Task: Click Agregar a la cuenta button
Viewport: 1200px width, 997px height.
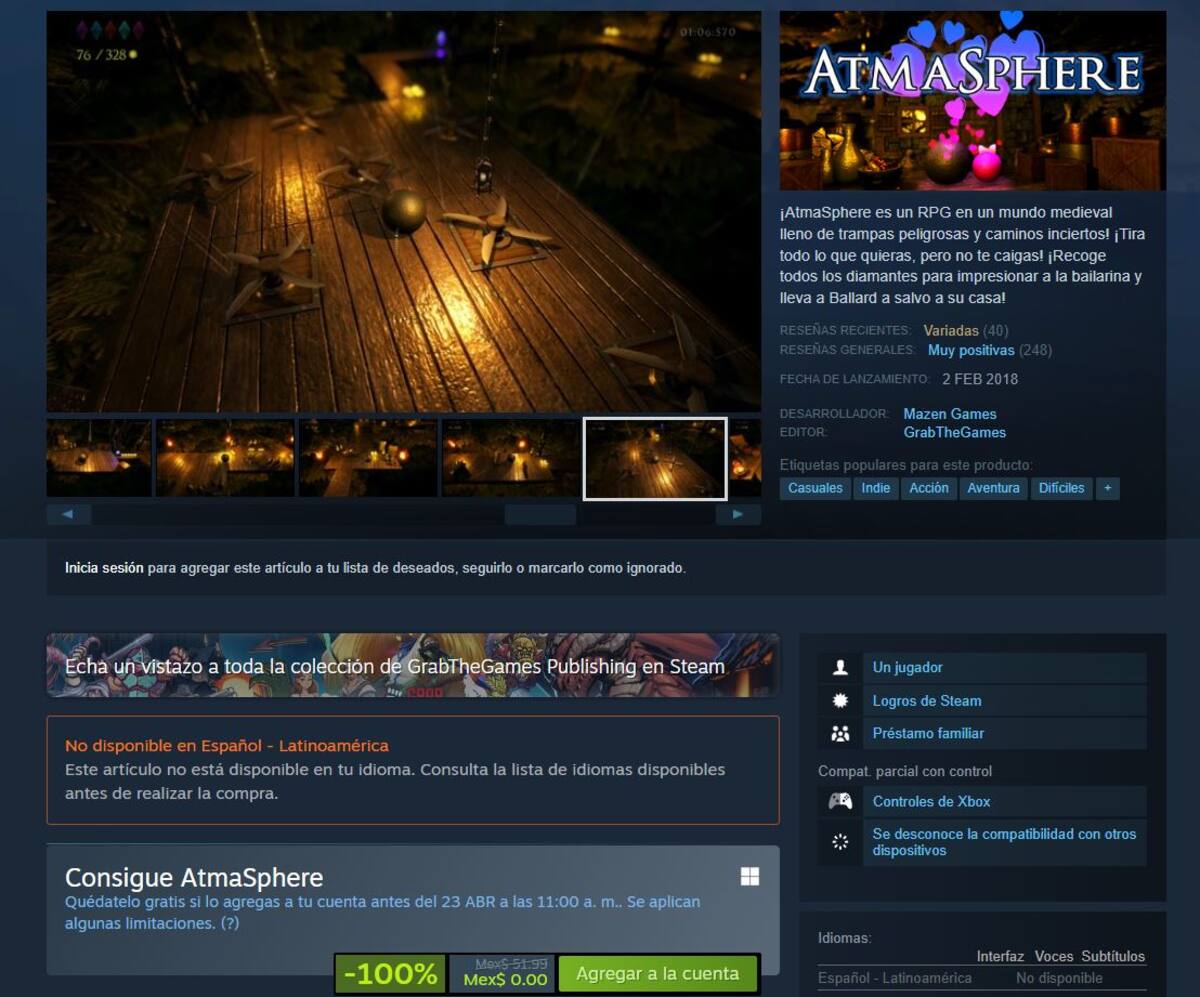Action: pyautogui.click(x=657, y=974)
